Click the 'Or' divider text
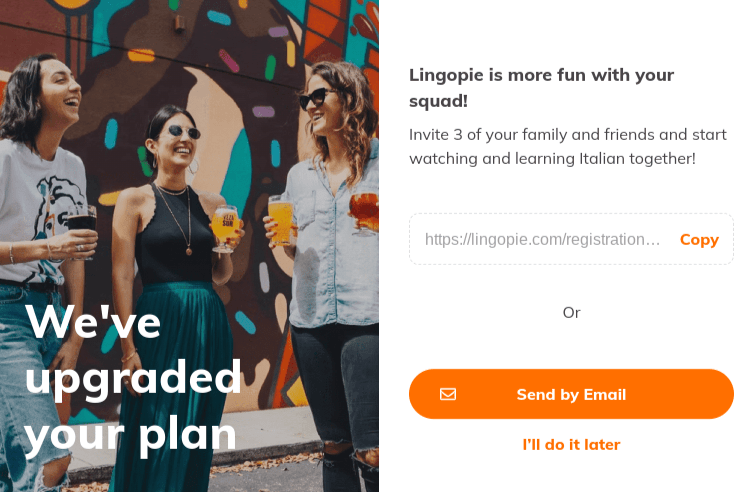The image size is (738, 492). 571,313
